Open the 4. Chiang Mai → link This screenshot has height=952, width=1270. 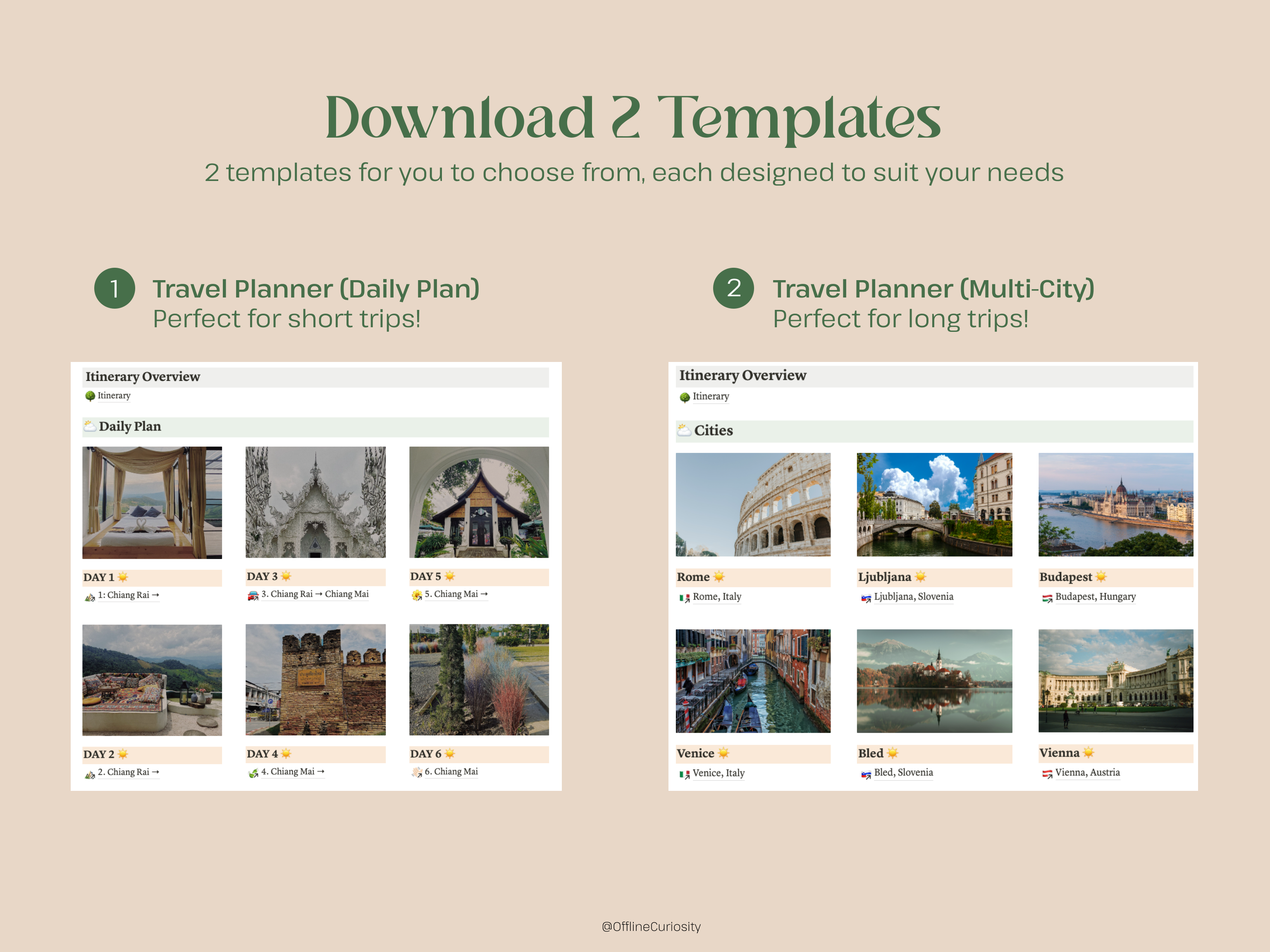tap(292, 772)
